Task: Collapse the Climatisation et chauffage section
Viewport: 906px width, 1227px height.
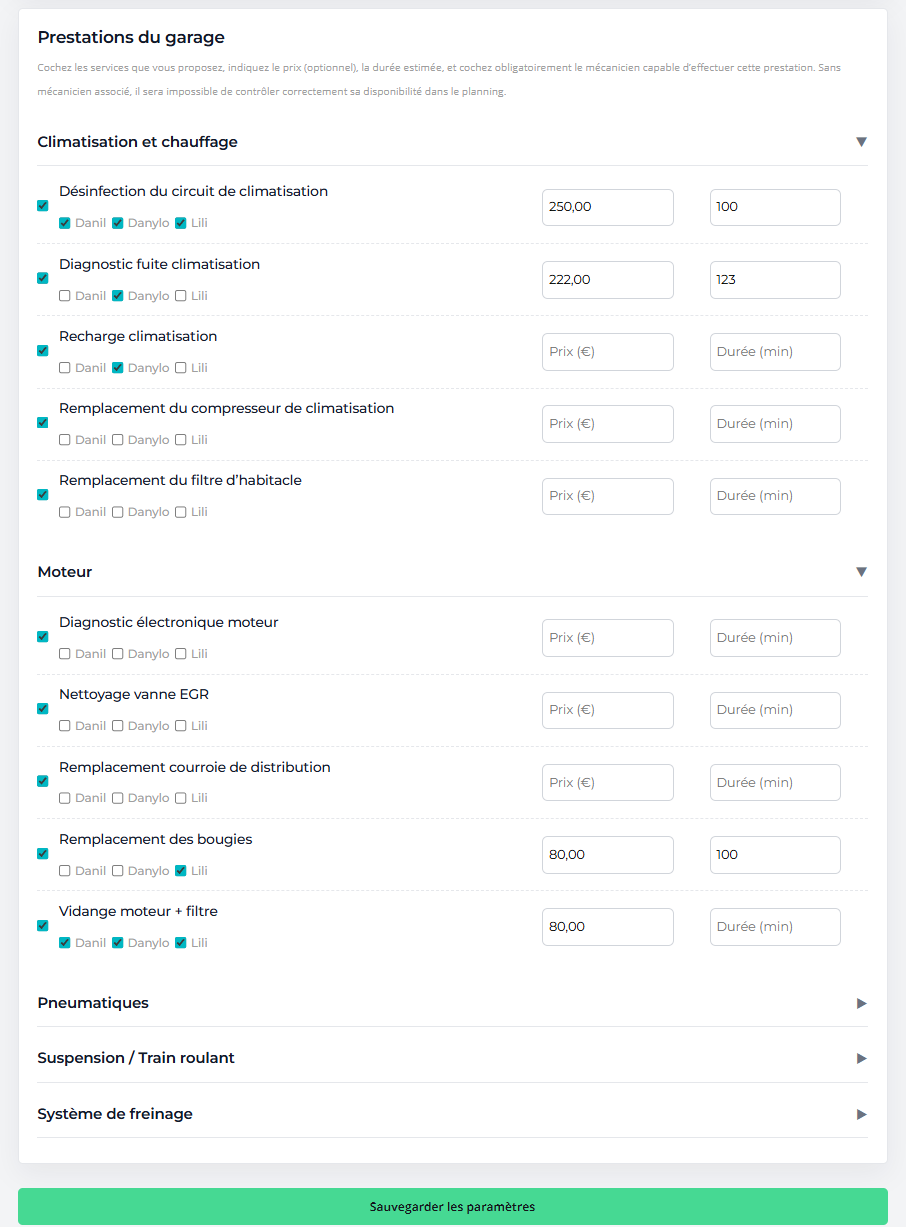Action: point(861,142)
